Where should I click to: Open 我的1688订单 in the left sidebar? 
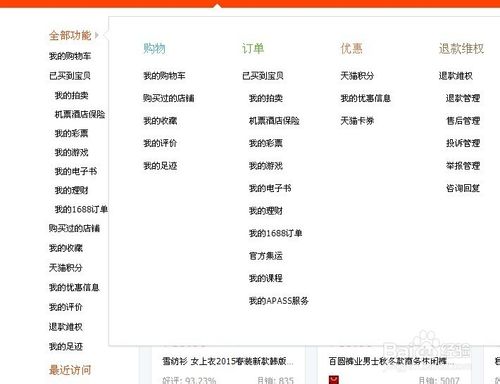[81, 209]
